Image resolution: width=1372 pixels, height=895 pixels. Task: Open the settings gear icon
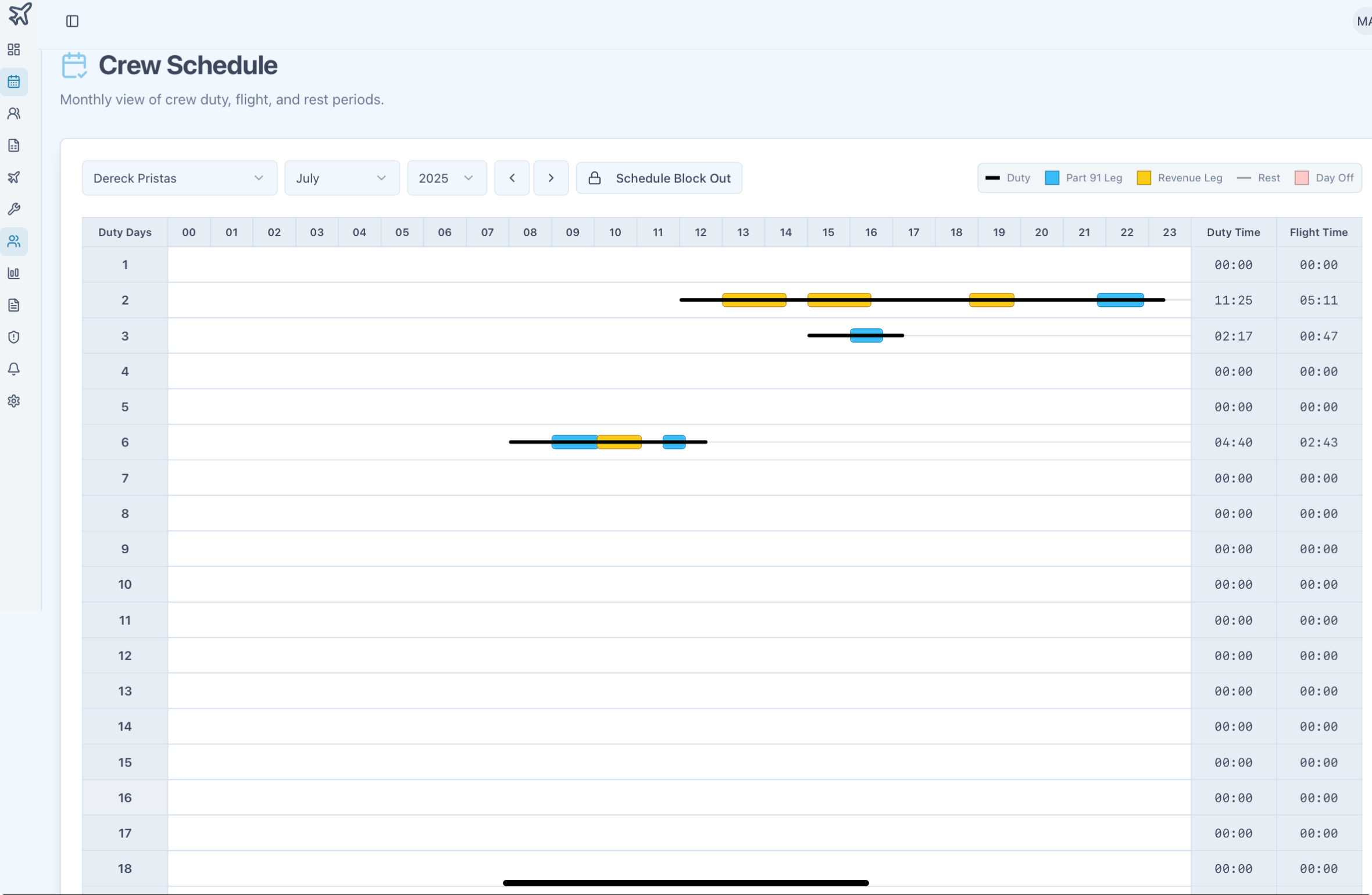[x=14, y=401]
